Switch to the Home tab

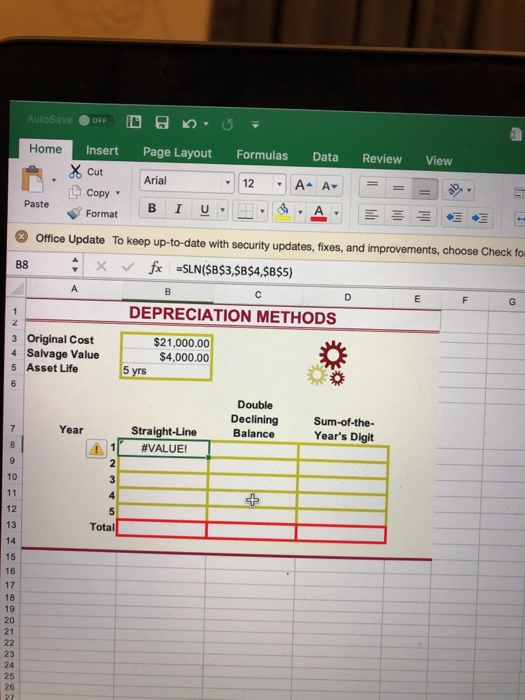pyautogui.click(x=46, y=149)
